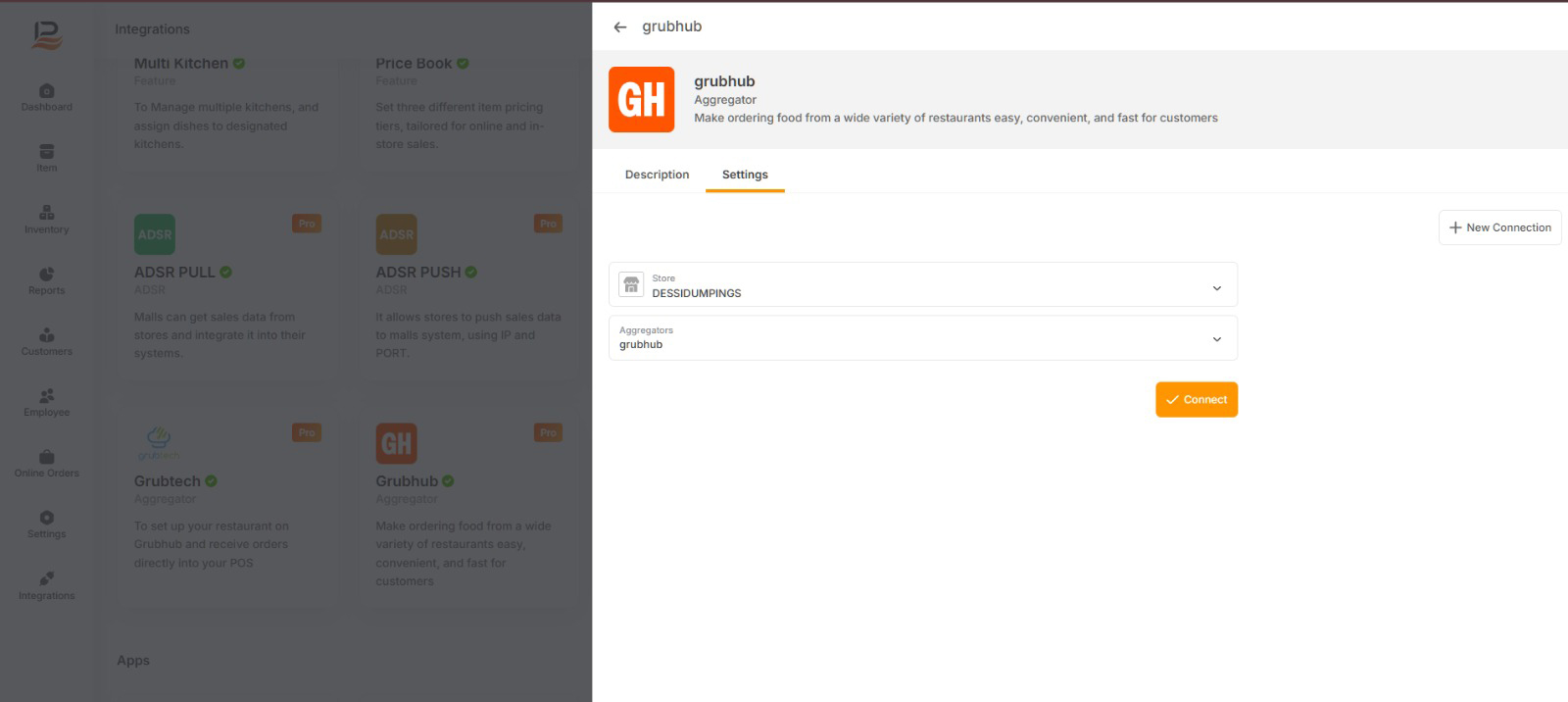Viewport: 1568px width, 702px height.
Task: Open Online Orders in sidebar
Action: point(47,463)
